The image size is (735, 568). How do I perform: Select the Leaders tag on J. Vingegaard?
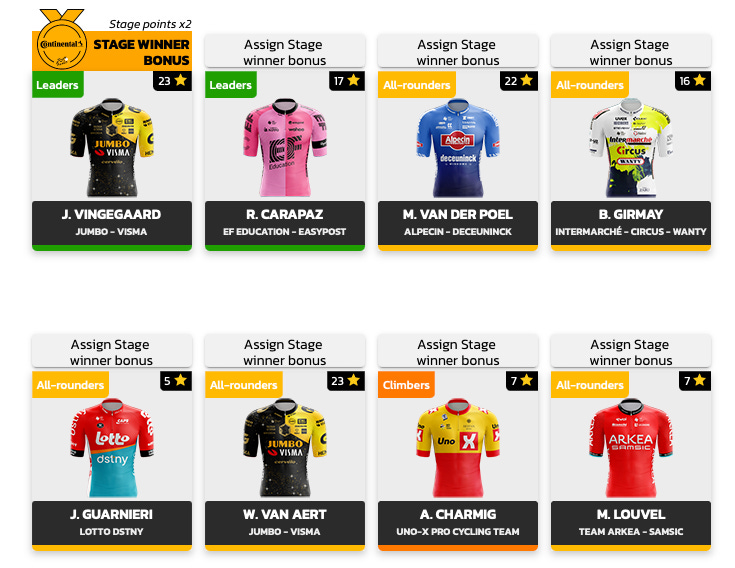58,85
